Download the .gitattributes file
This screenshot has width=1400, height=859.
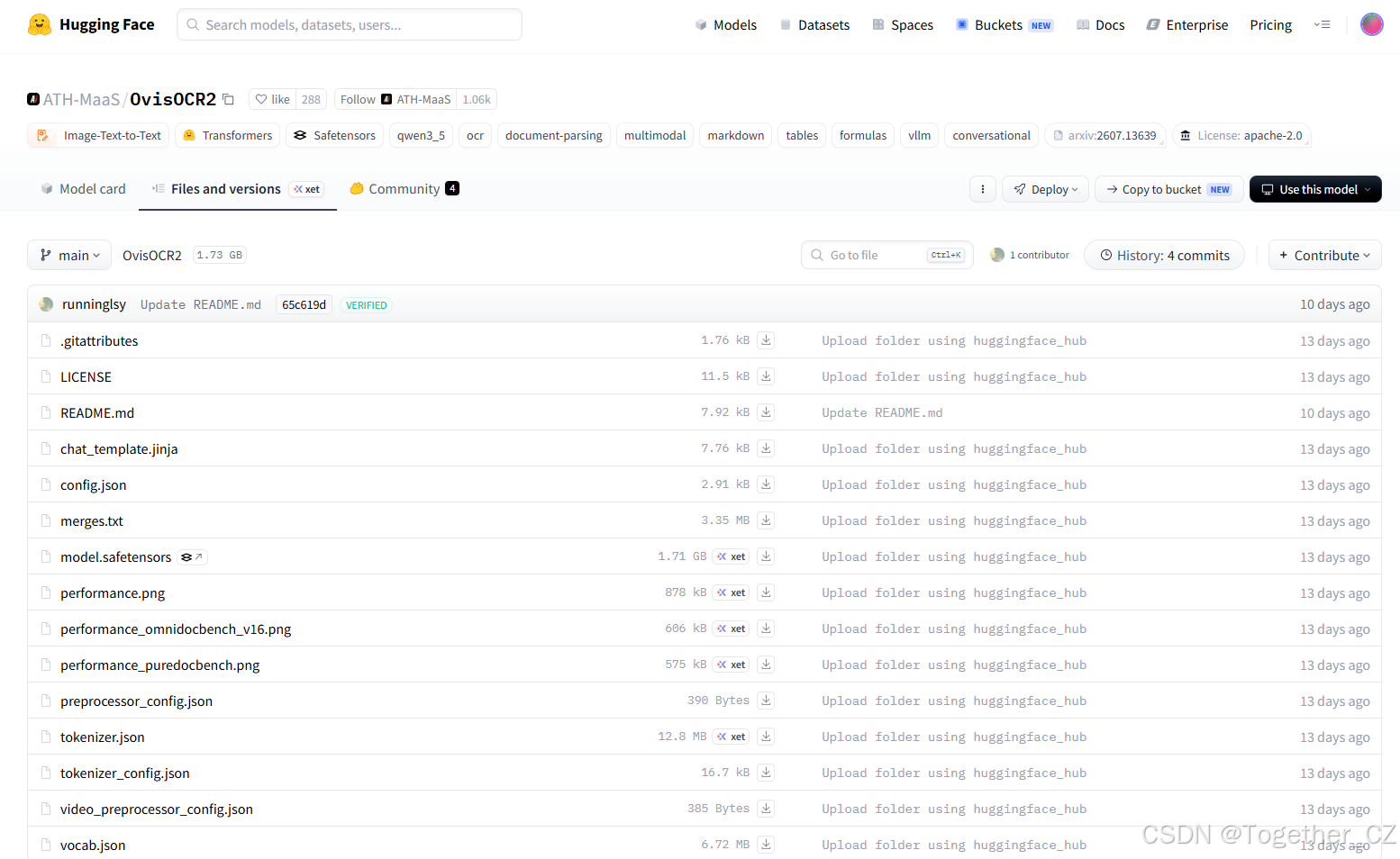tap(766, 340)
